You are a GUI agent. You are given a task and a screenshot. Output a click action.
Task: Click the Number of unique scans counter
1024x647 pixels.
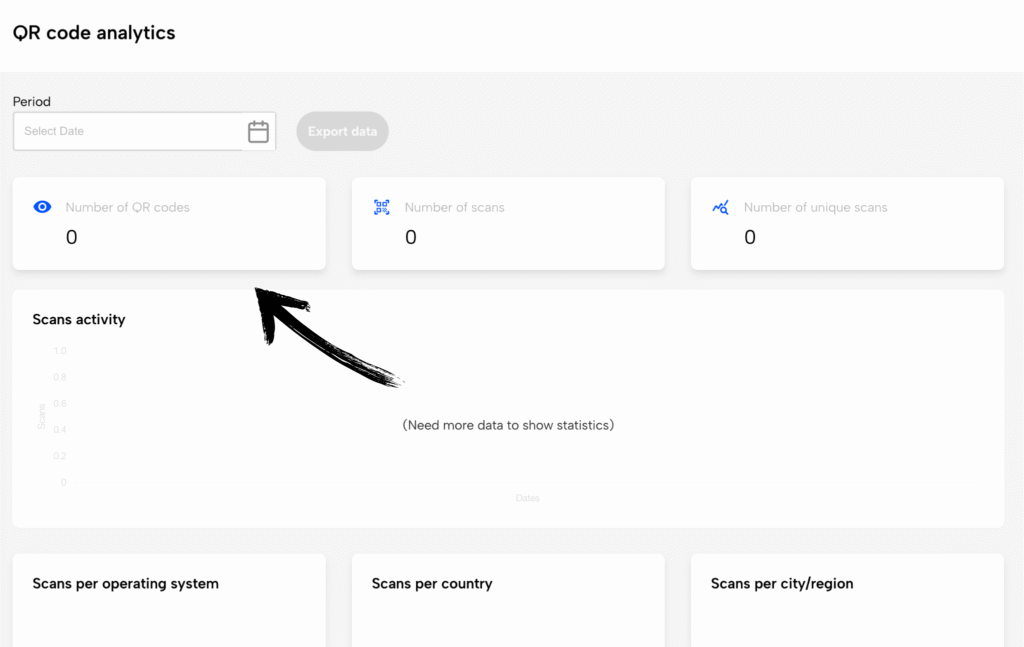click(749, 237)
